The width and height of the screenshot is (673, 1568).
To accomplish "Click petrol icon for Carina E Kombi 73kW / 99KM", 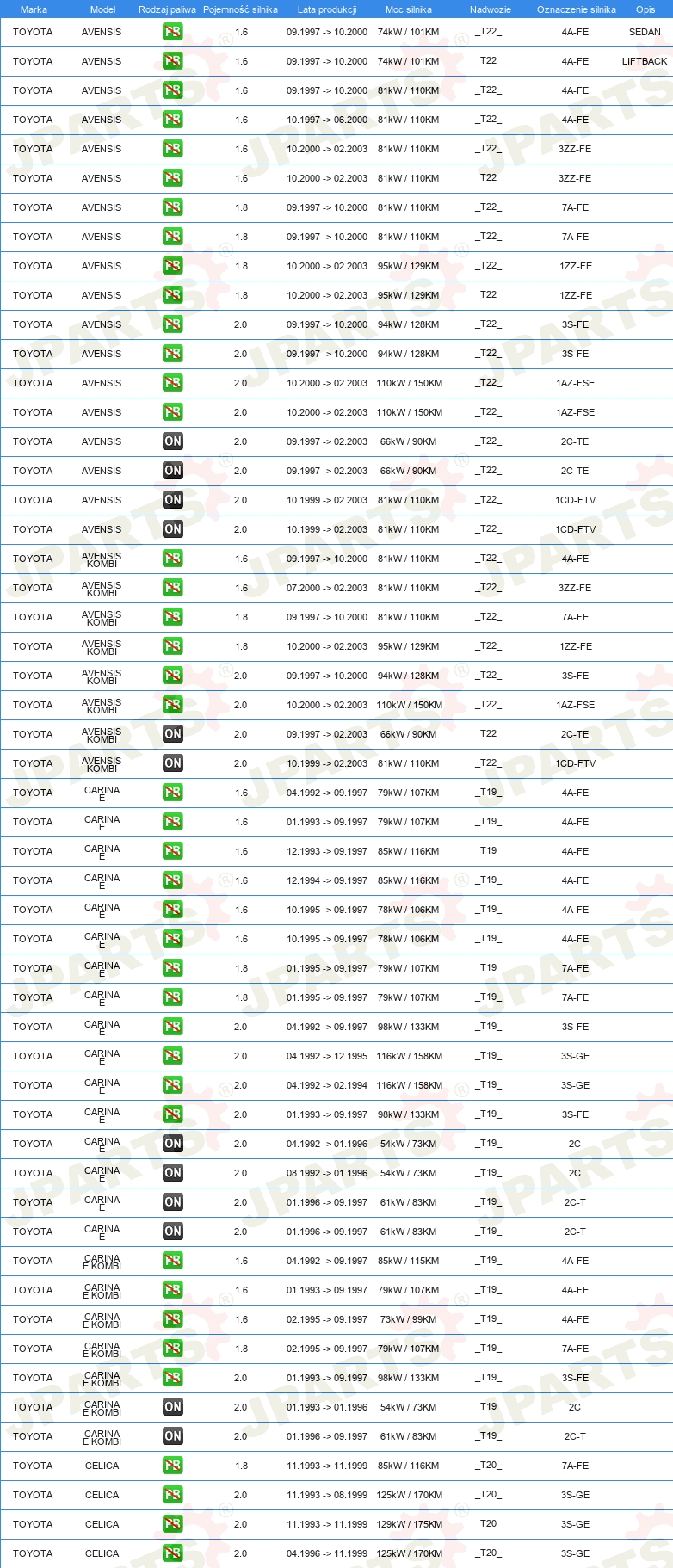I will pos(173,1319).
